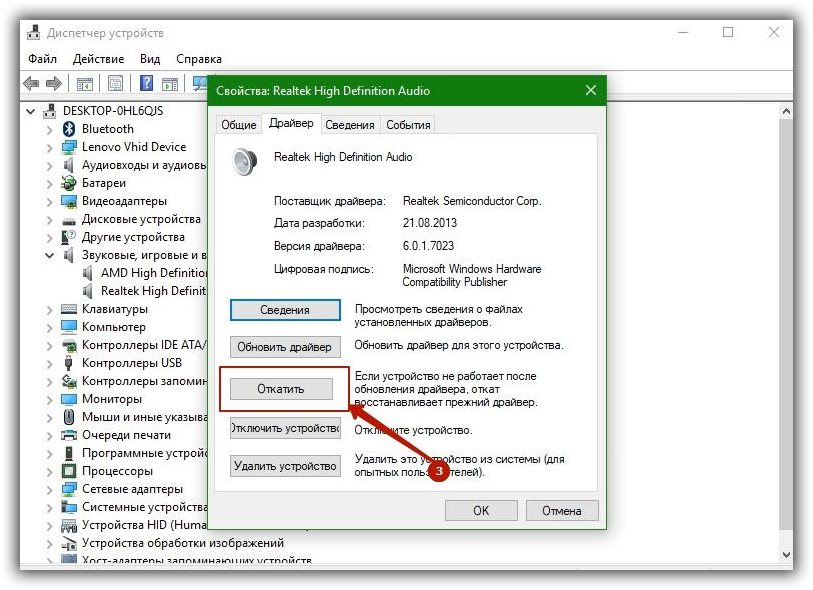Toggle the show/hide action pane toolbar icon

coord(170,83)
